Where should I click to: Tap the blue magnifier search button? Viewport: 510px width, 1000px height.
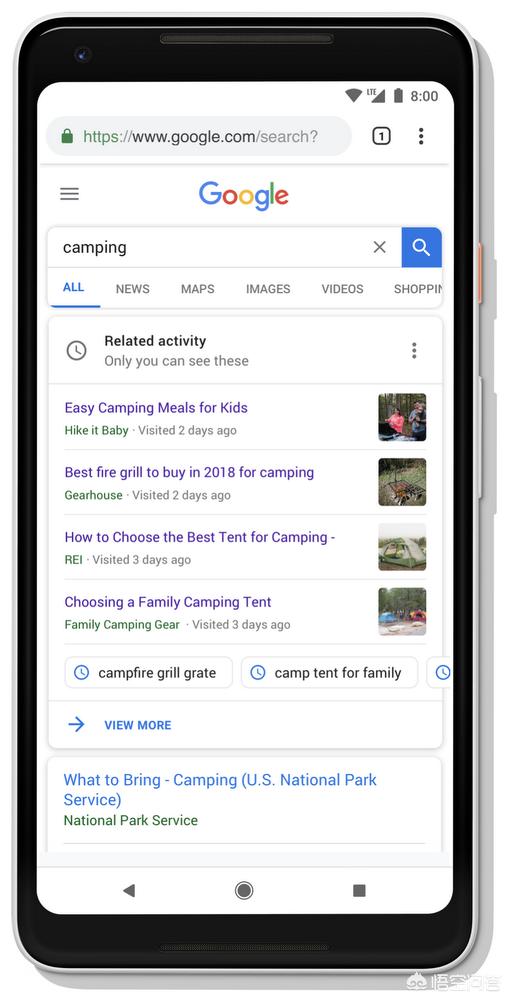point(421,247)
